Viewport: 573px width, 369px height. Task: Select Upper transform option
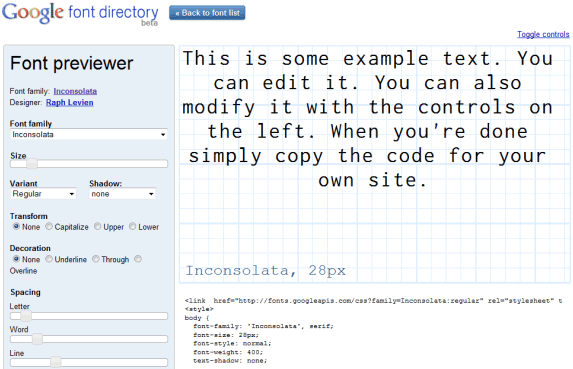97,227
